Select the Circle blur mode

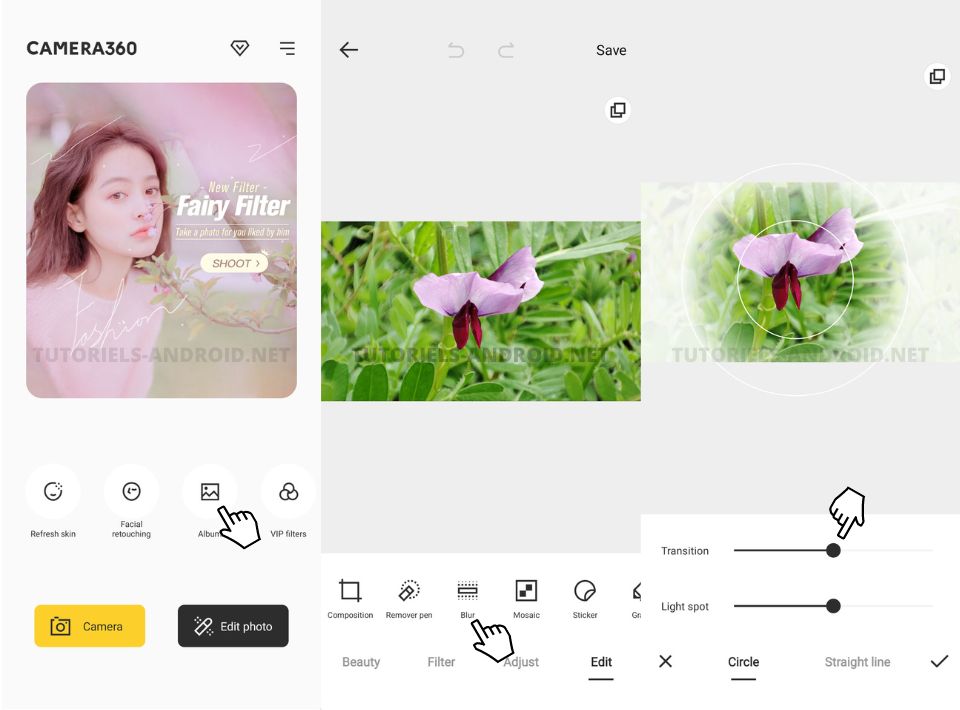(x=743, y=662)
